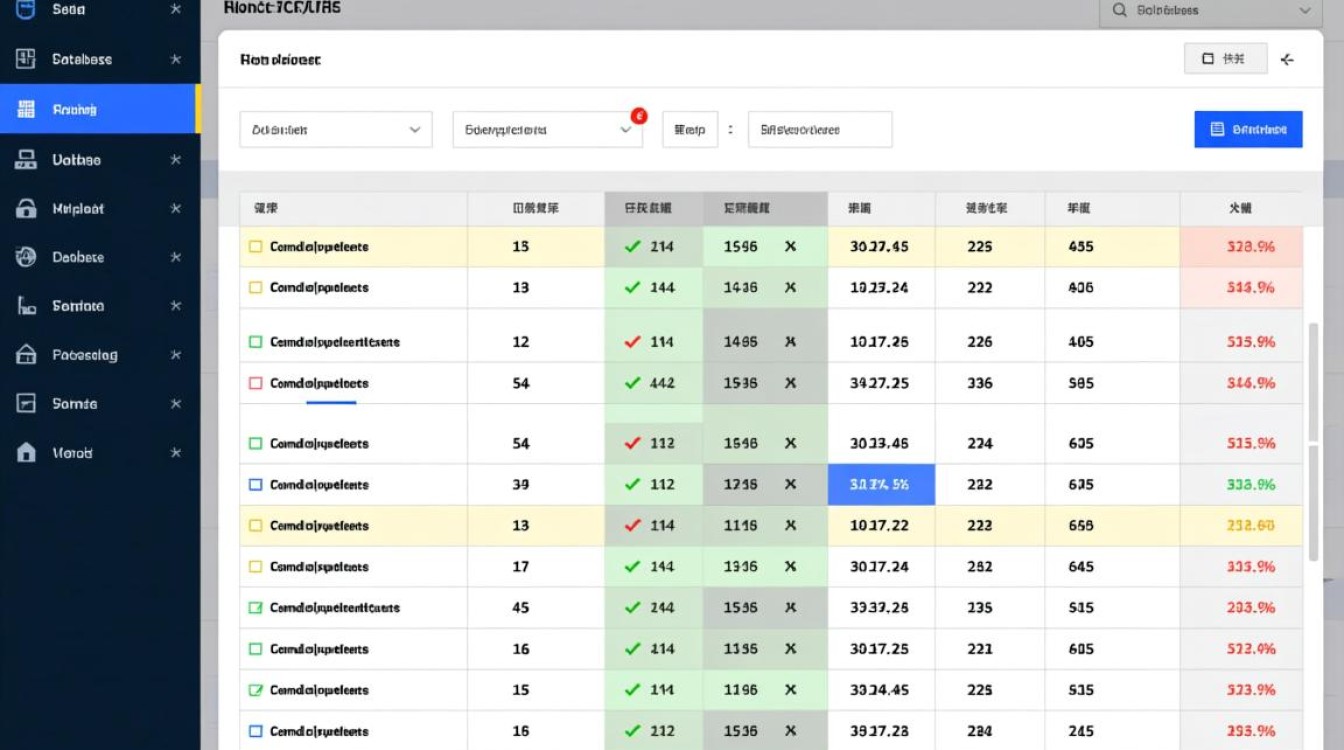Click the blue button at the filter row's right

(x=1248, y=129)
